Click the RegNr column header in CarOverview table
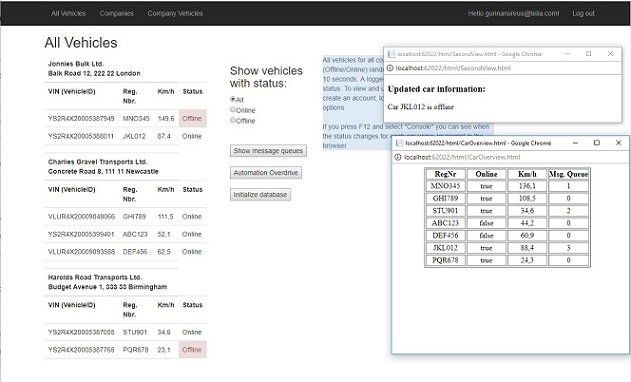Screen dimensions: 631x382 pos(445,174)
